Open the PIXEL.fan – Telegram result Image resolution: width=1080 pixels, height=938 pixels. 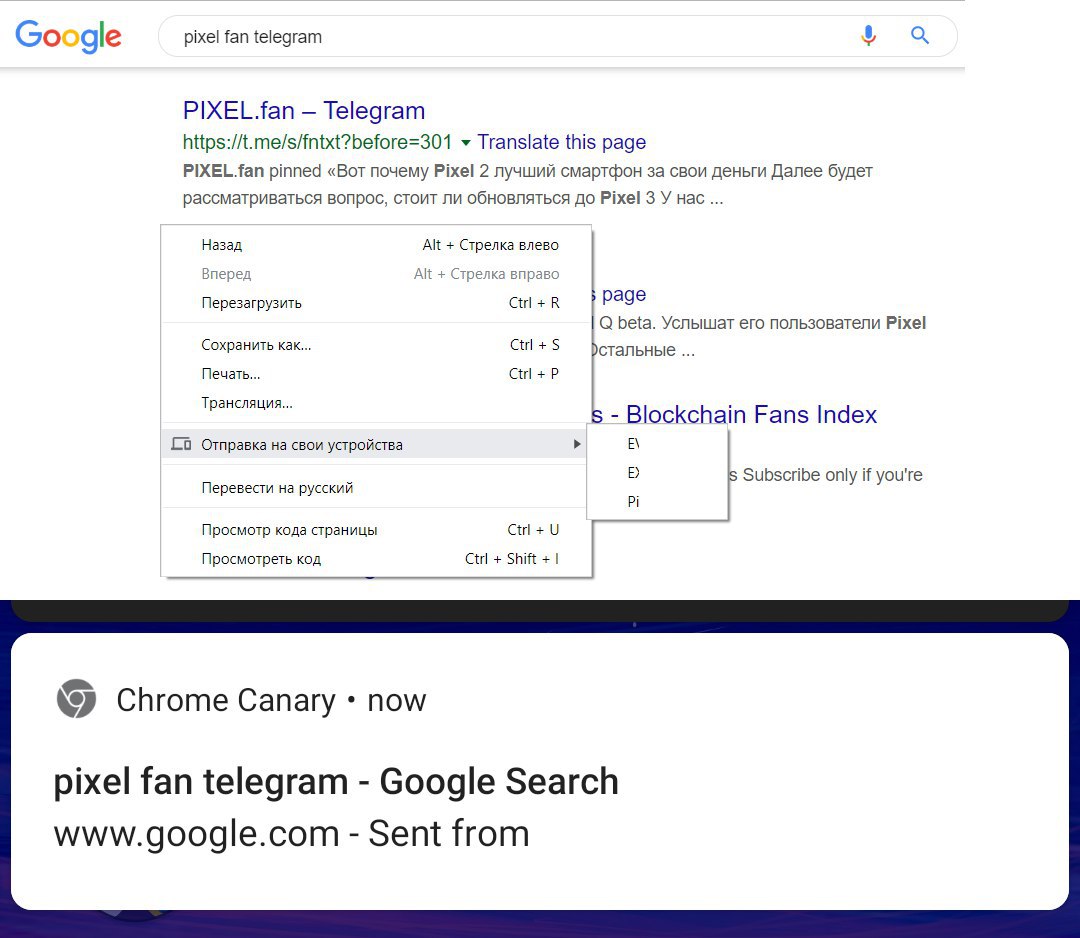click(304, 110)
